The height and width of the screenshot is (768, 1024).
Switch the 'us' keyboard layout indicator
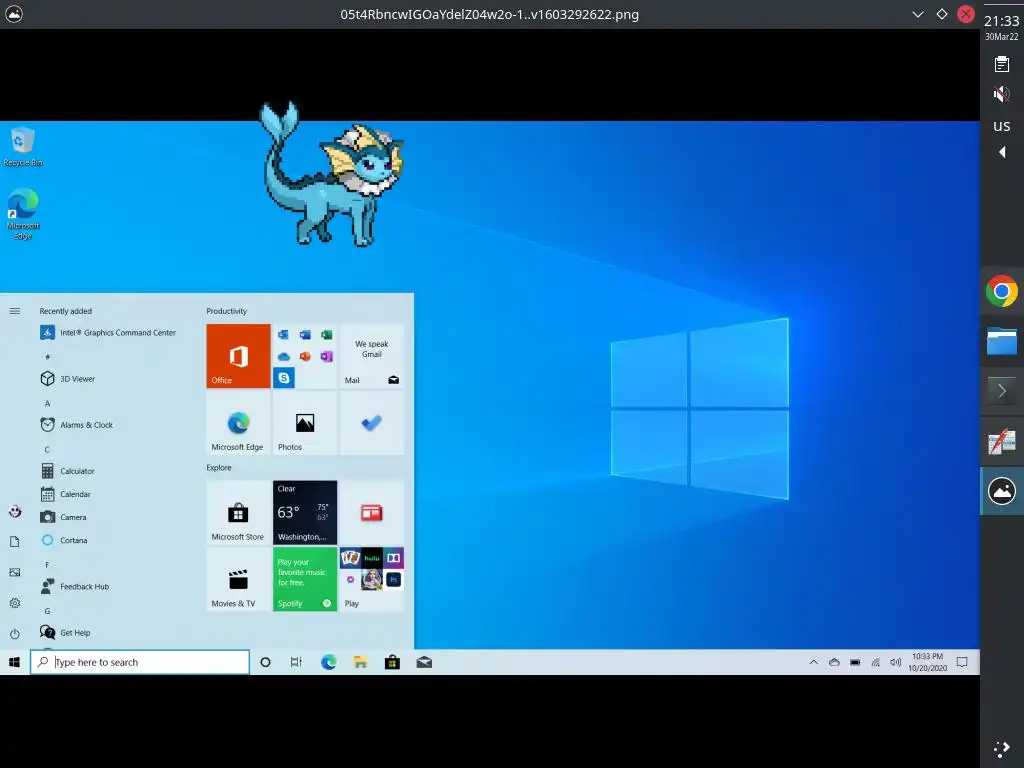[x=1002, y=125]
